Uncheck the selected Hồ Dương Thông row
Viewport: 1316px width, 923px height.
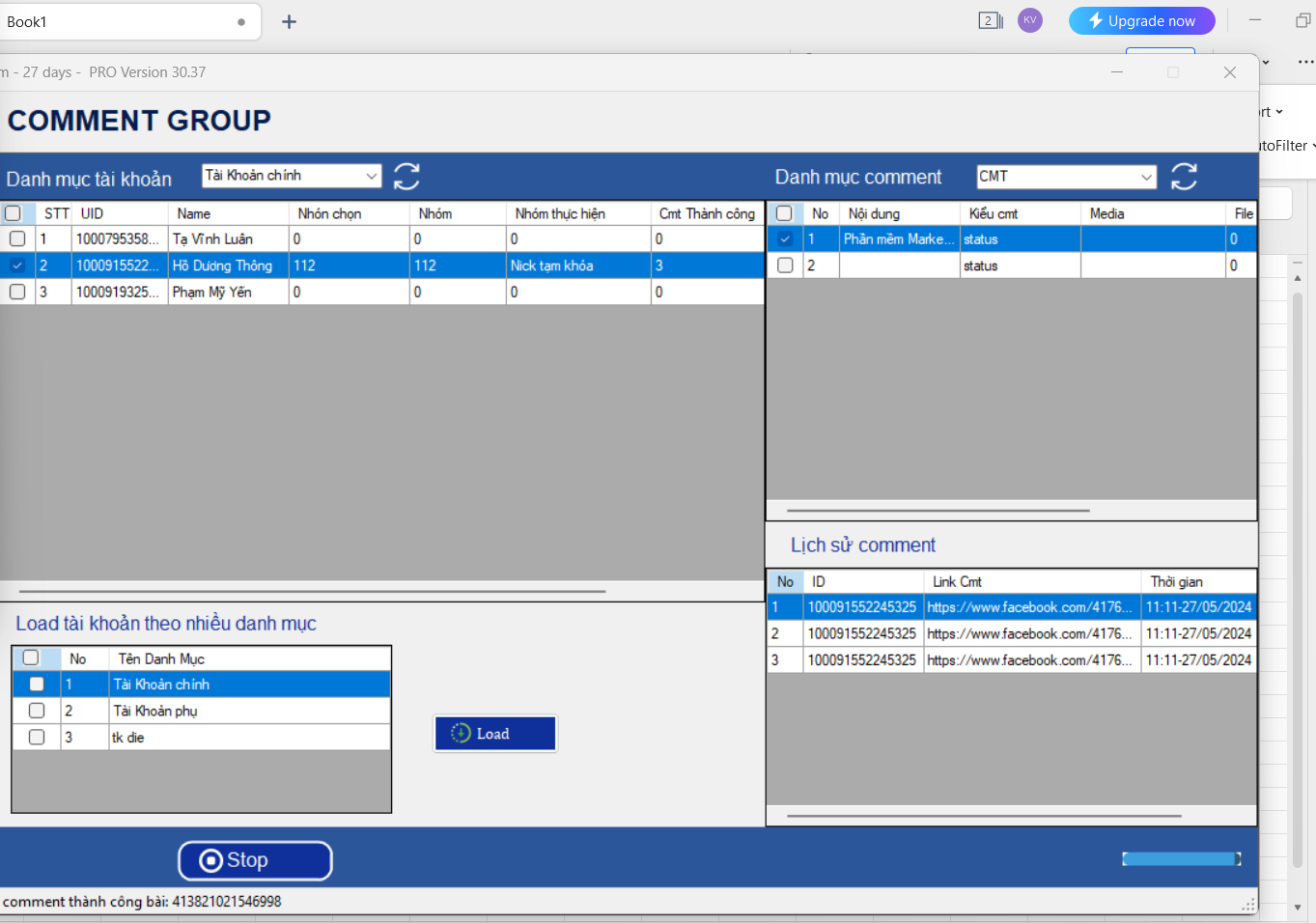[17, 265]
